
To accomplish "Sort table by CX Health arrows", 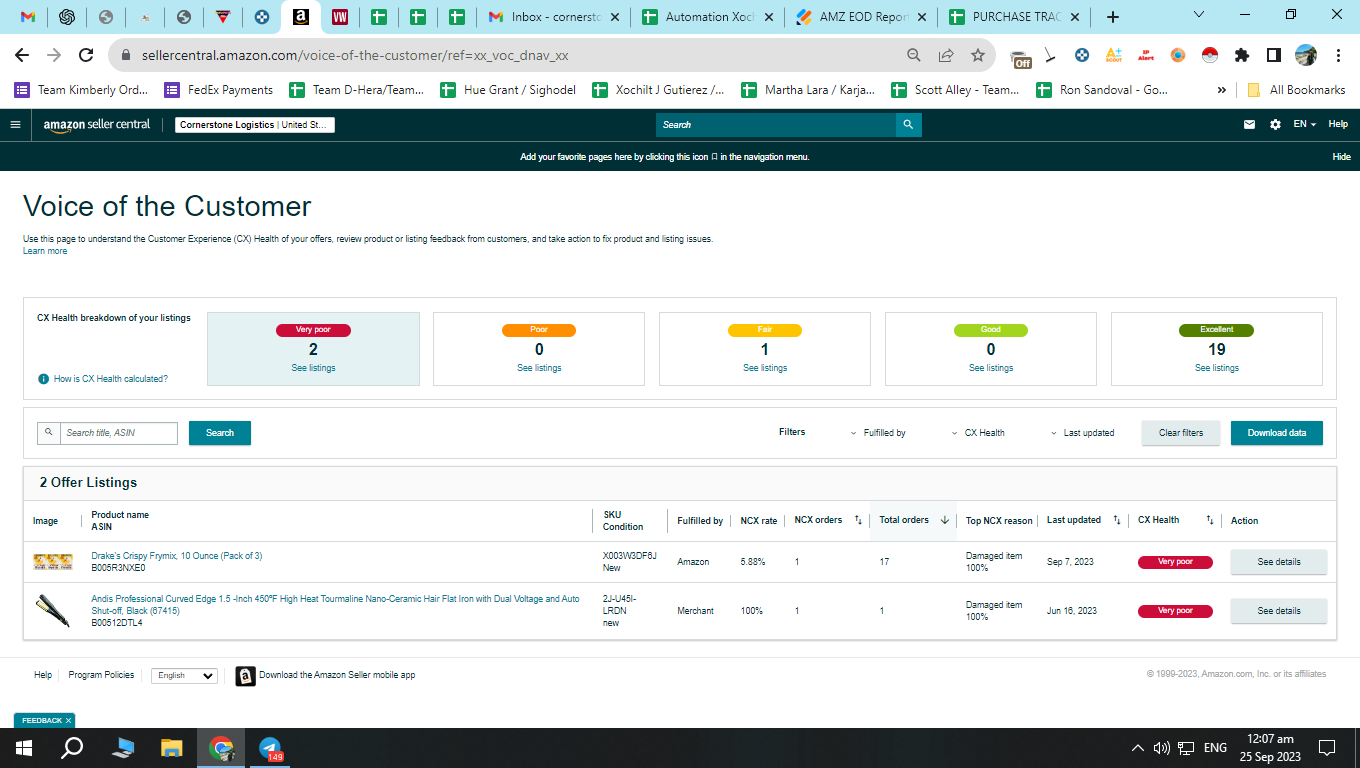I will pos(1209,520).
